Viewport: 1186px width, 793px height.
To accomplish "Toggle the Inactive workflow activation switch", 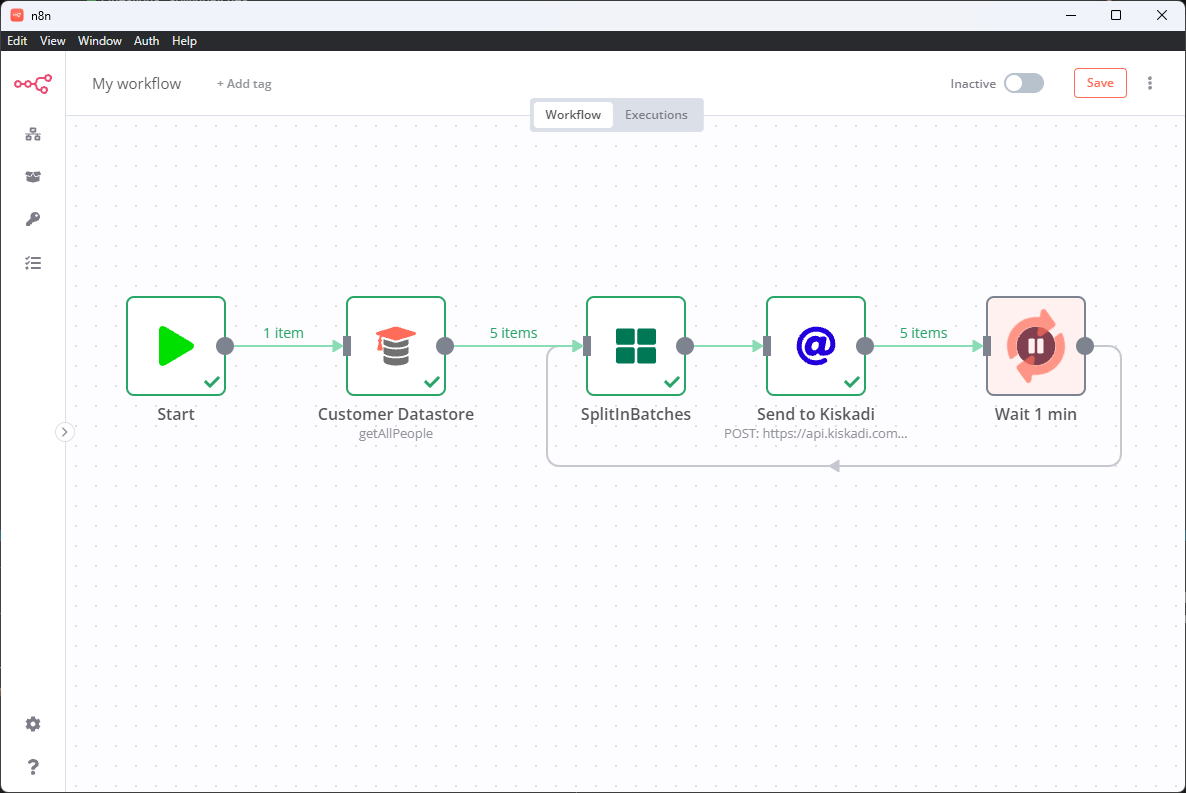I will (x=1023, y=83).
